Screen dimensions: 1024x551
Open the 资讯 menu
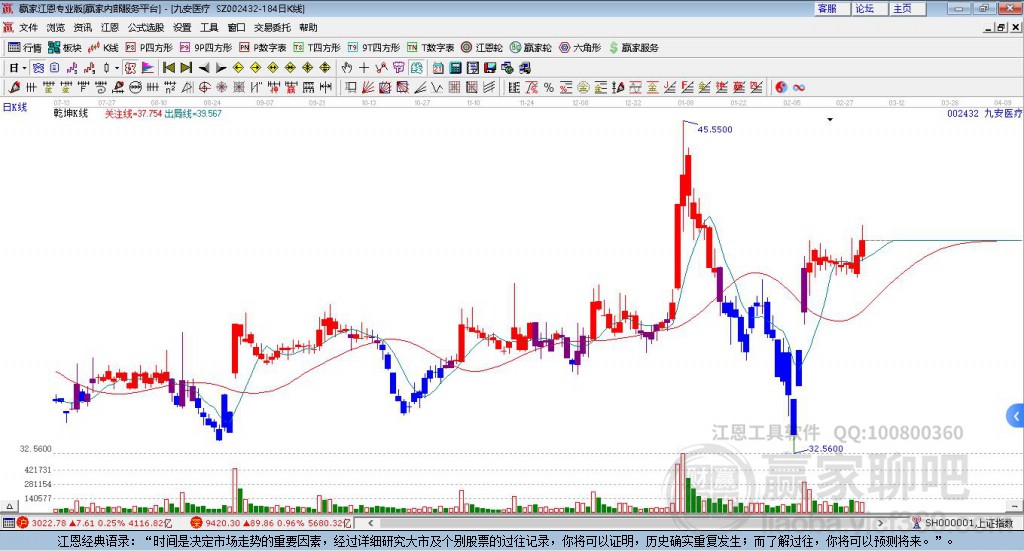82,27
